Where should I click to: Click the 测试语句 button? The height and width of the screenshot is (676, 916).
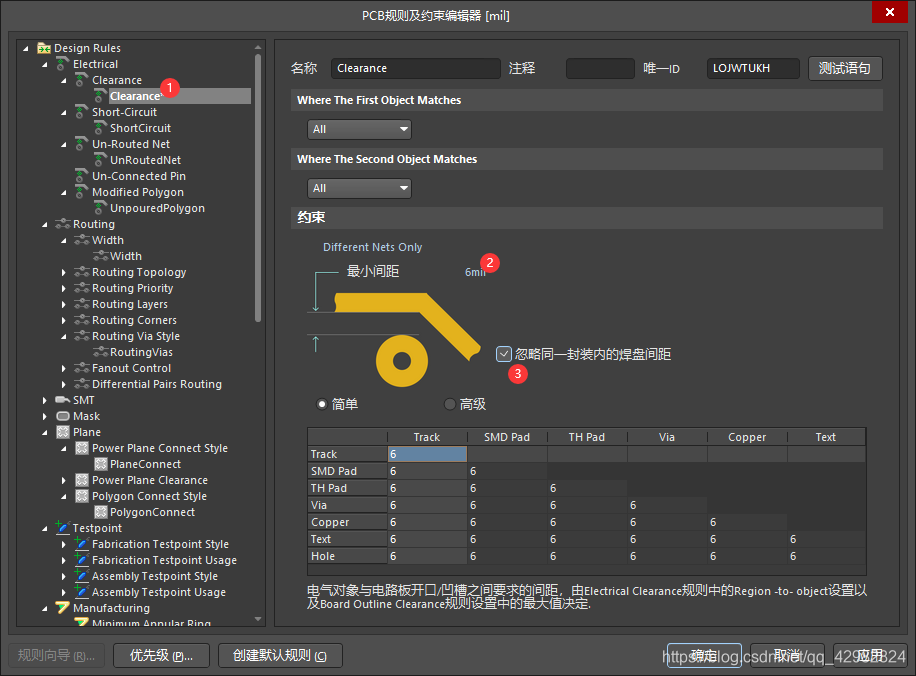point(845,68)
